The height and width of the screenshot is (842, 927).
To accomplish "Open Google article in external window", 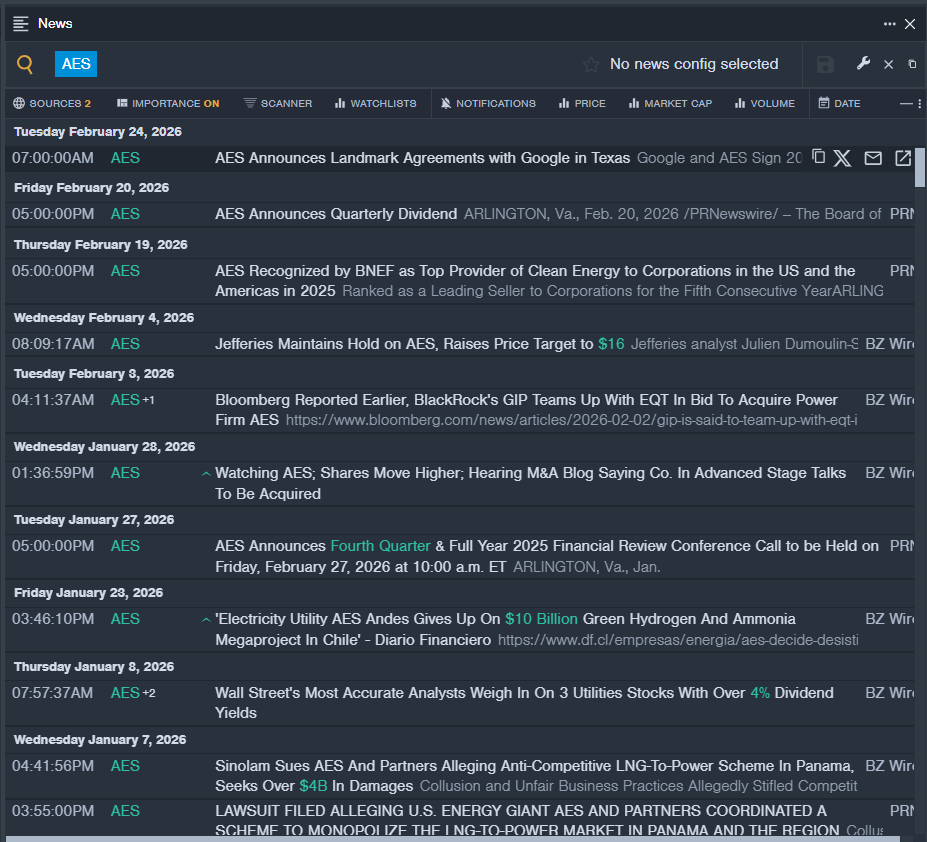I will point(902,158).
